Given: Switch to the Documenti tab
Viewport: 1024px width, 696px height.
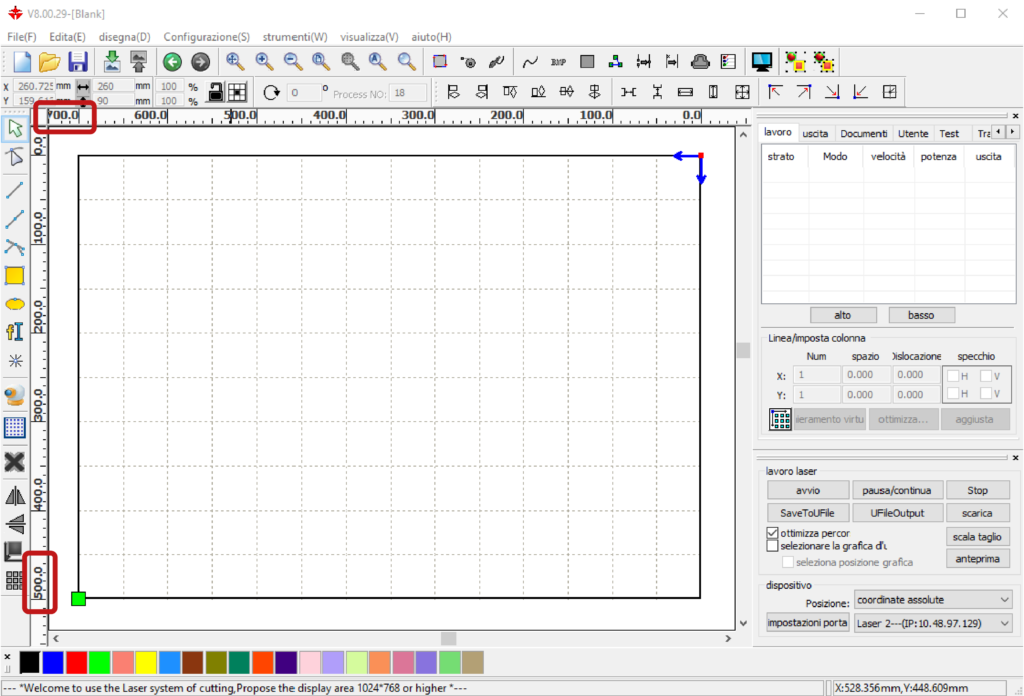Looking at the screenshot, I should point(863,133).
